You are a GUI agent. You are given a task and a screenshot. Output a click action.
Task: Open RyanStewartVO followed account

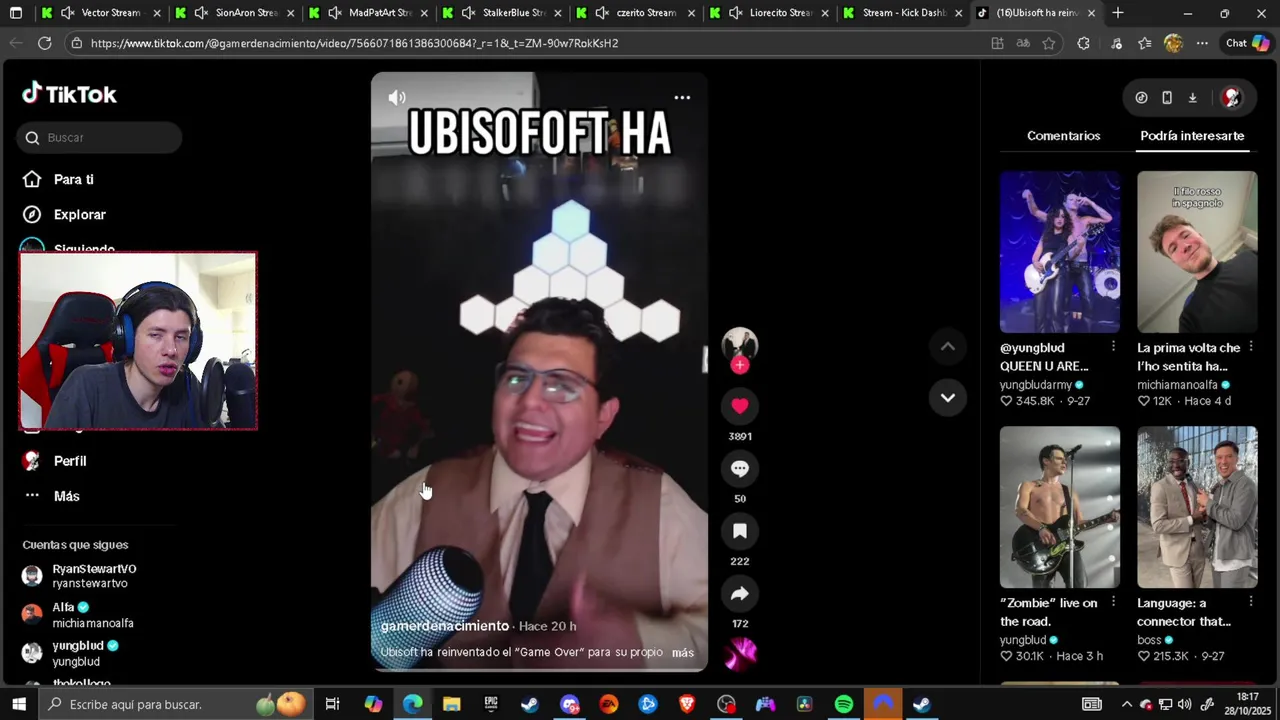[95, 576]
